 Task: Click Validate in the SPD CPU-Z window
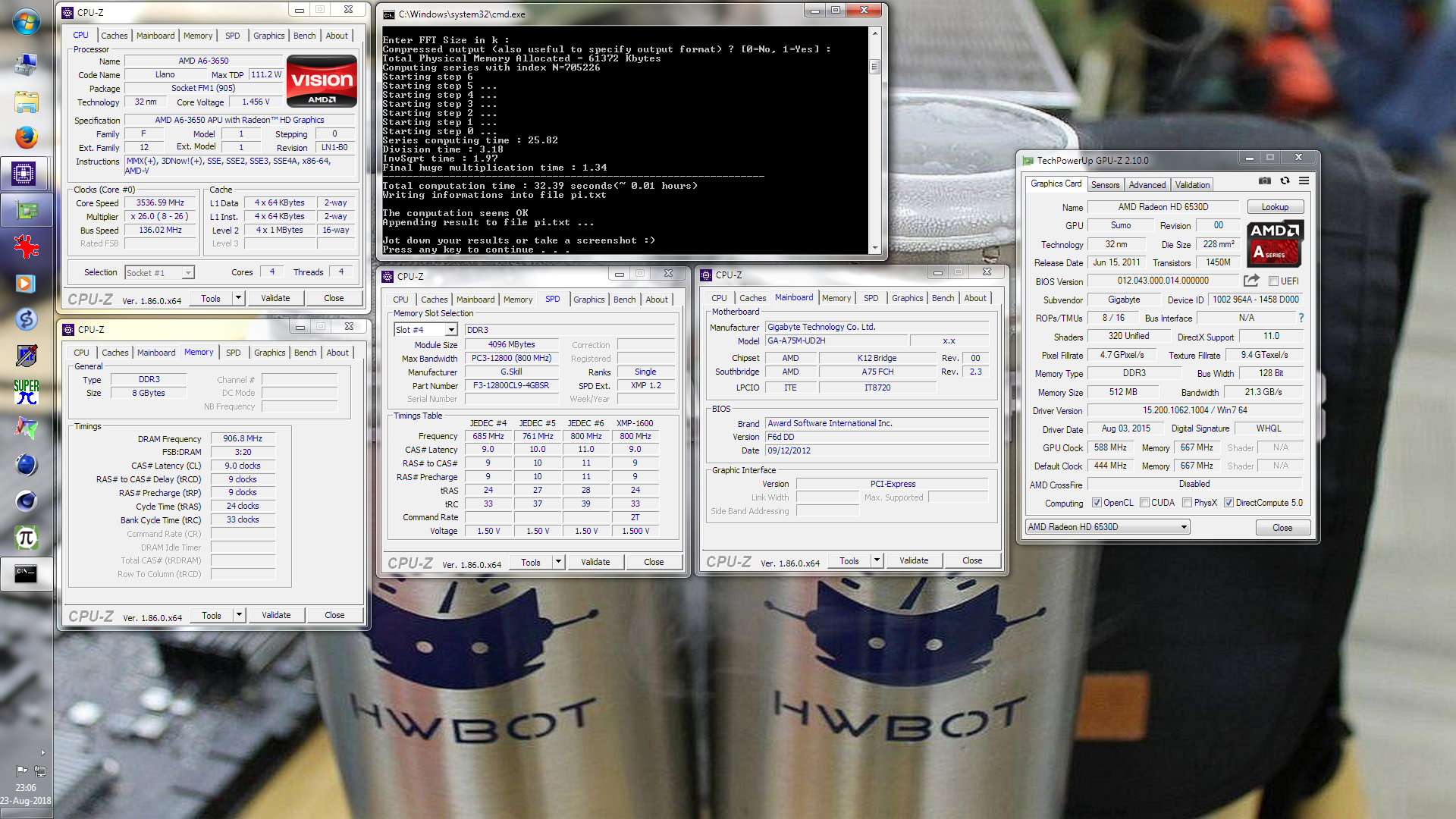[595, 562]
